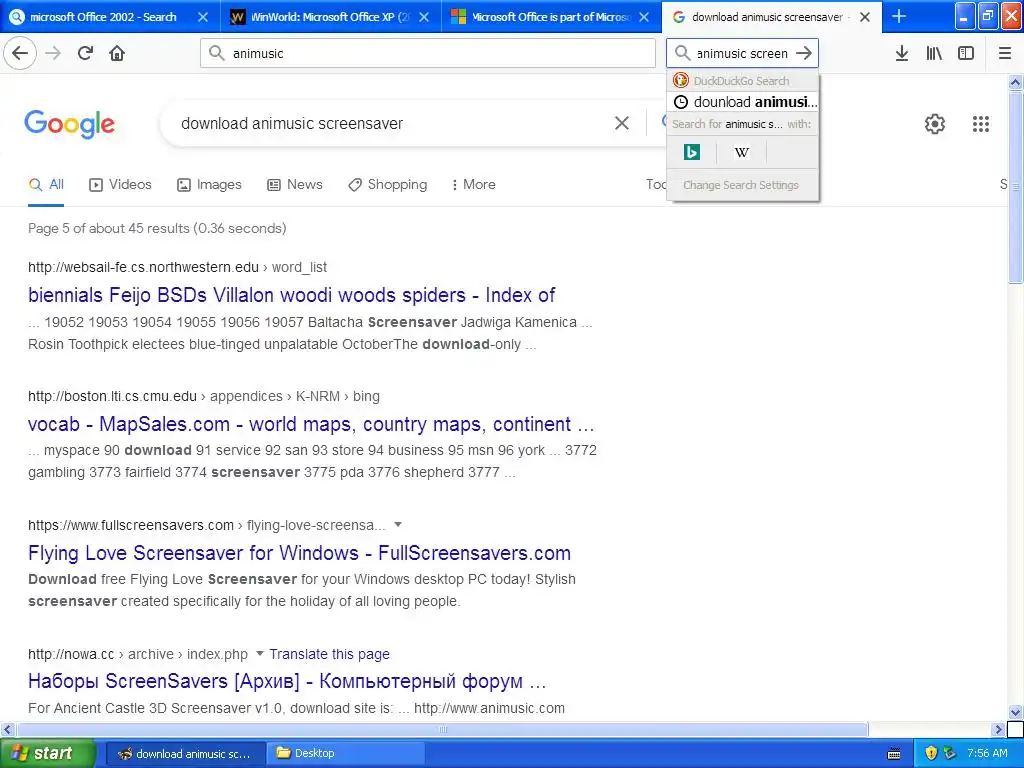This screenshot has width=1024, height=768.
Task: Click the browser forward arrow
Action: click(53, 53)
